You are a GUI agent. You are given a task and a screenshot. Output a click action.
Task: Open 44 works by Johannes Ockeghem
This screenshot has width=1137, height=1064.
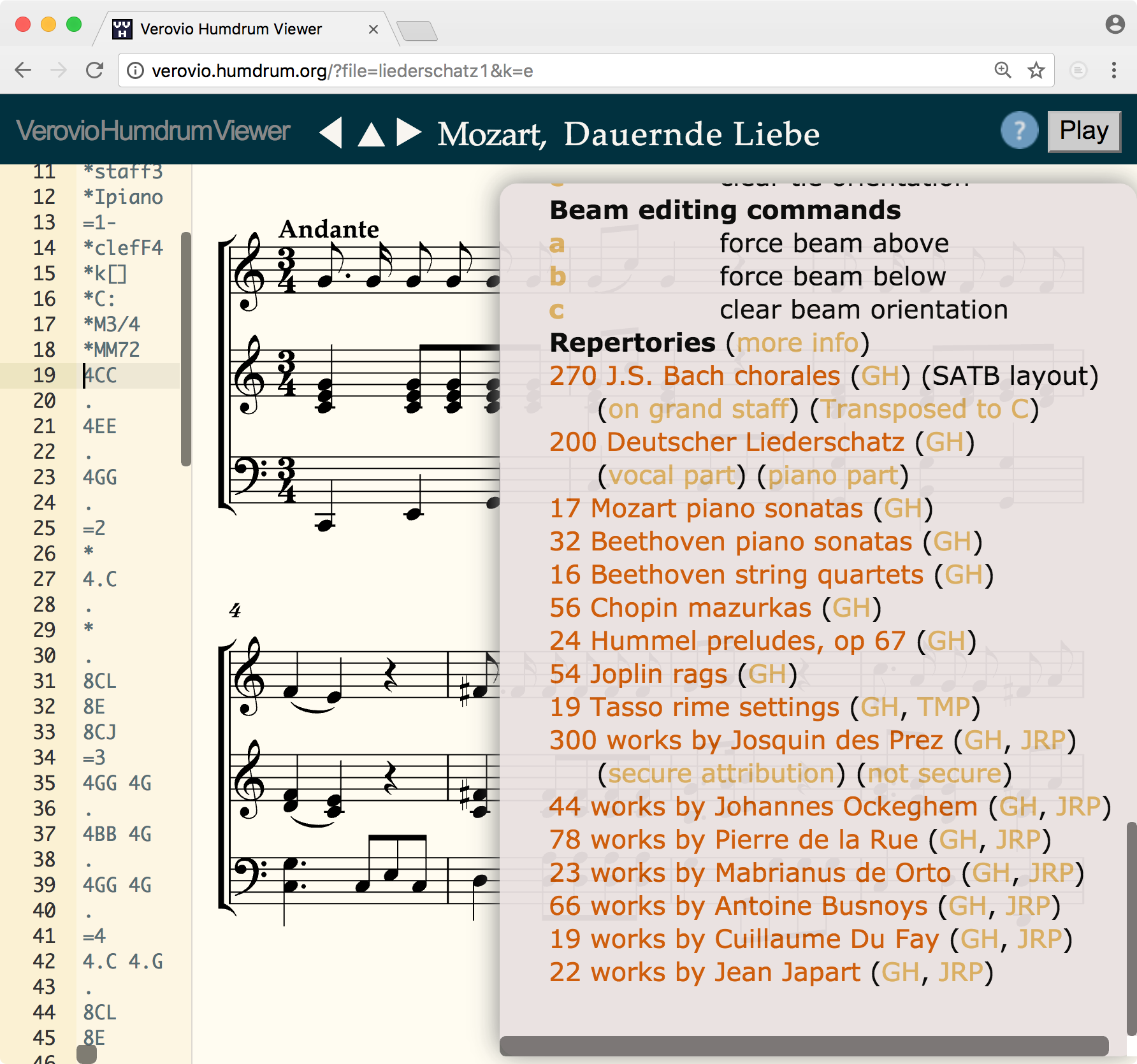coord(763,807)
